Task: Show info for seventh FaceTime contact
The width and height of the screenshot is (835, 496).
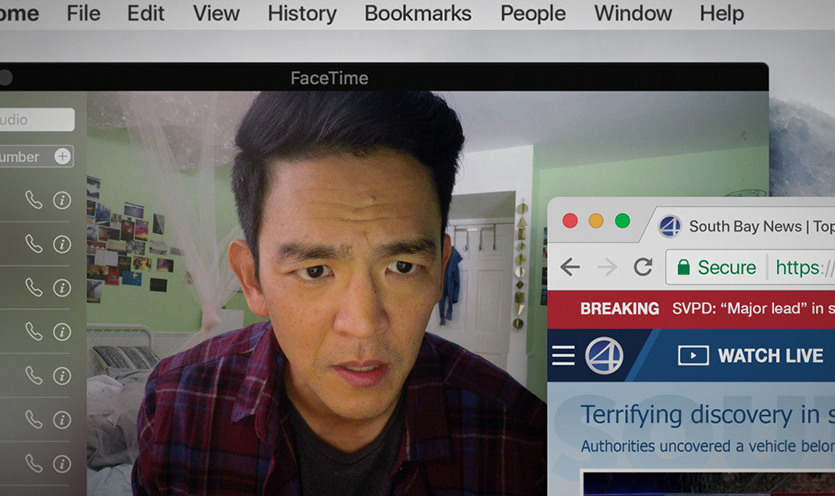Action: pyautogui.click(x=62, y=464)
